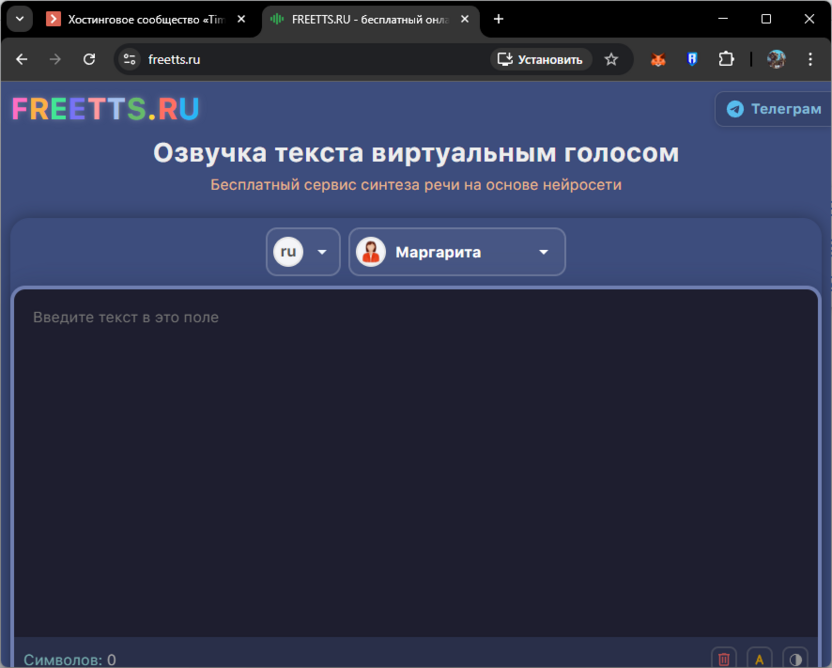Clear the text using the trash icon
Screen dimensions: 832x668
[724, 659]
